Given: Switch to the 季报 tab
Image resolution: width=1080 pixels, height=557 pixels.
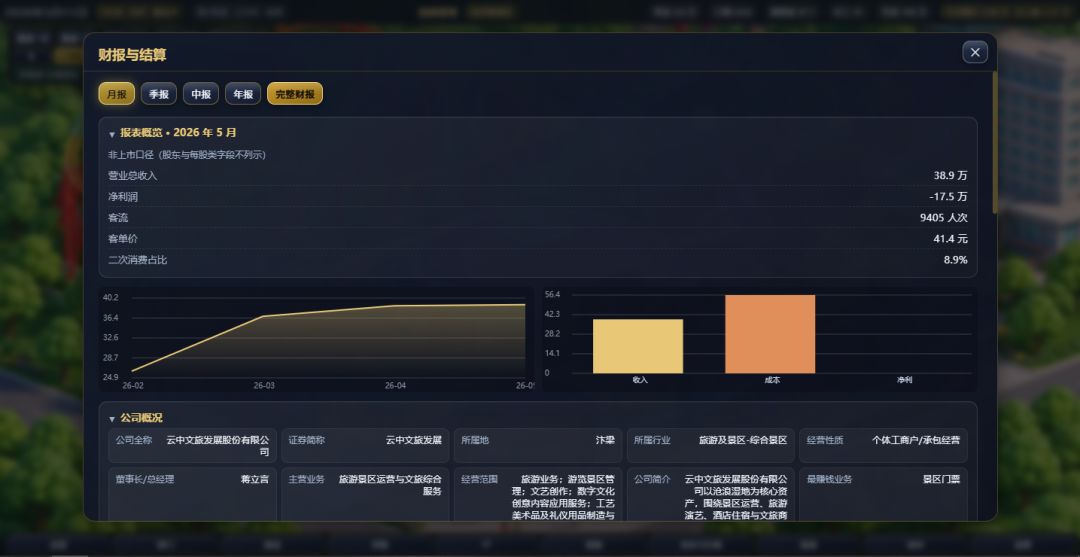Looking at the screenshot, I should tap(158, 94).
